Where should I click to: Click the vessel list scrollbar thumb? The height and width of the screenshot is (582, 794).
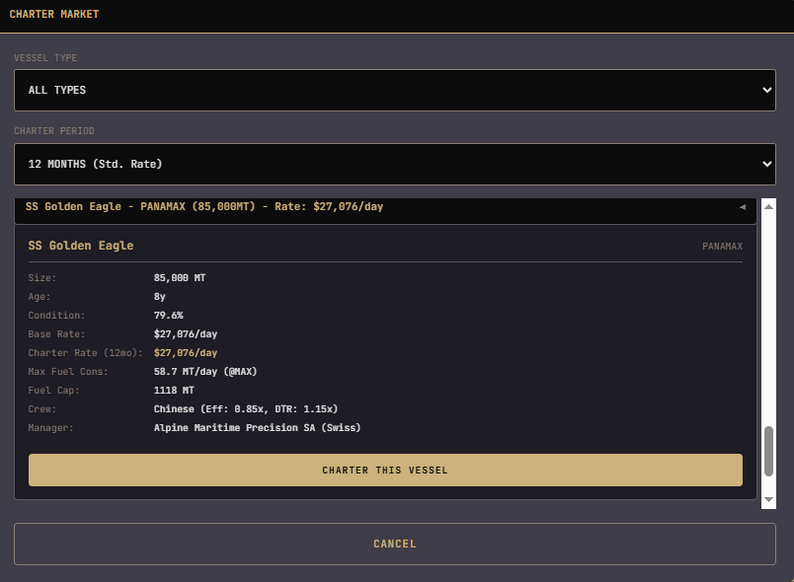(769, 451)
